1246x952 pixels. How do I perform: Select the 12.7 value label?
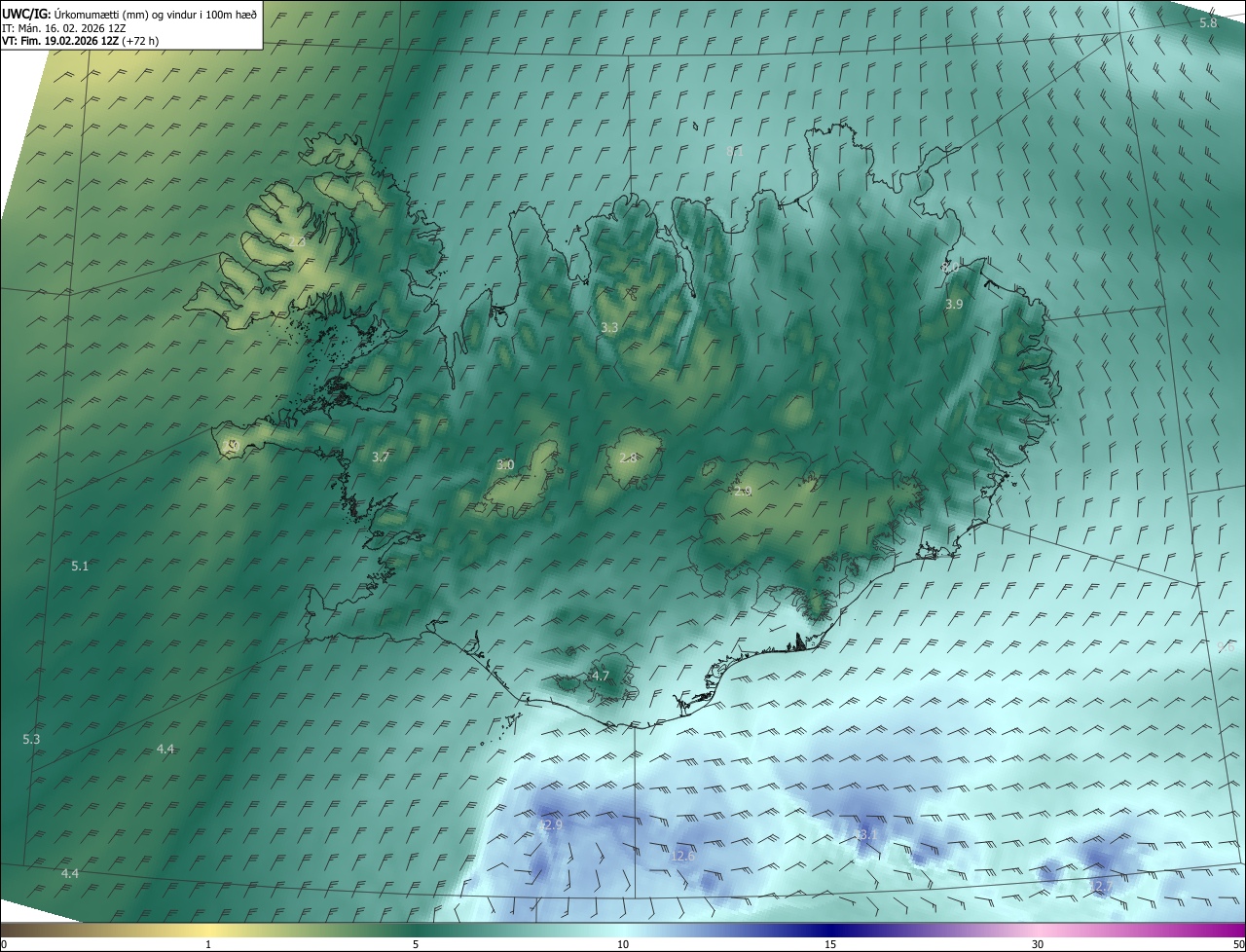[x=1098, y=886]
